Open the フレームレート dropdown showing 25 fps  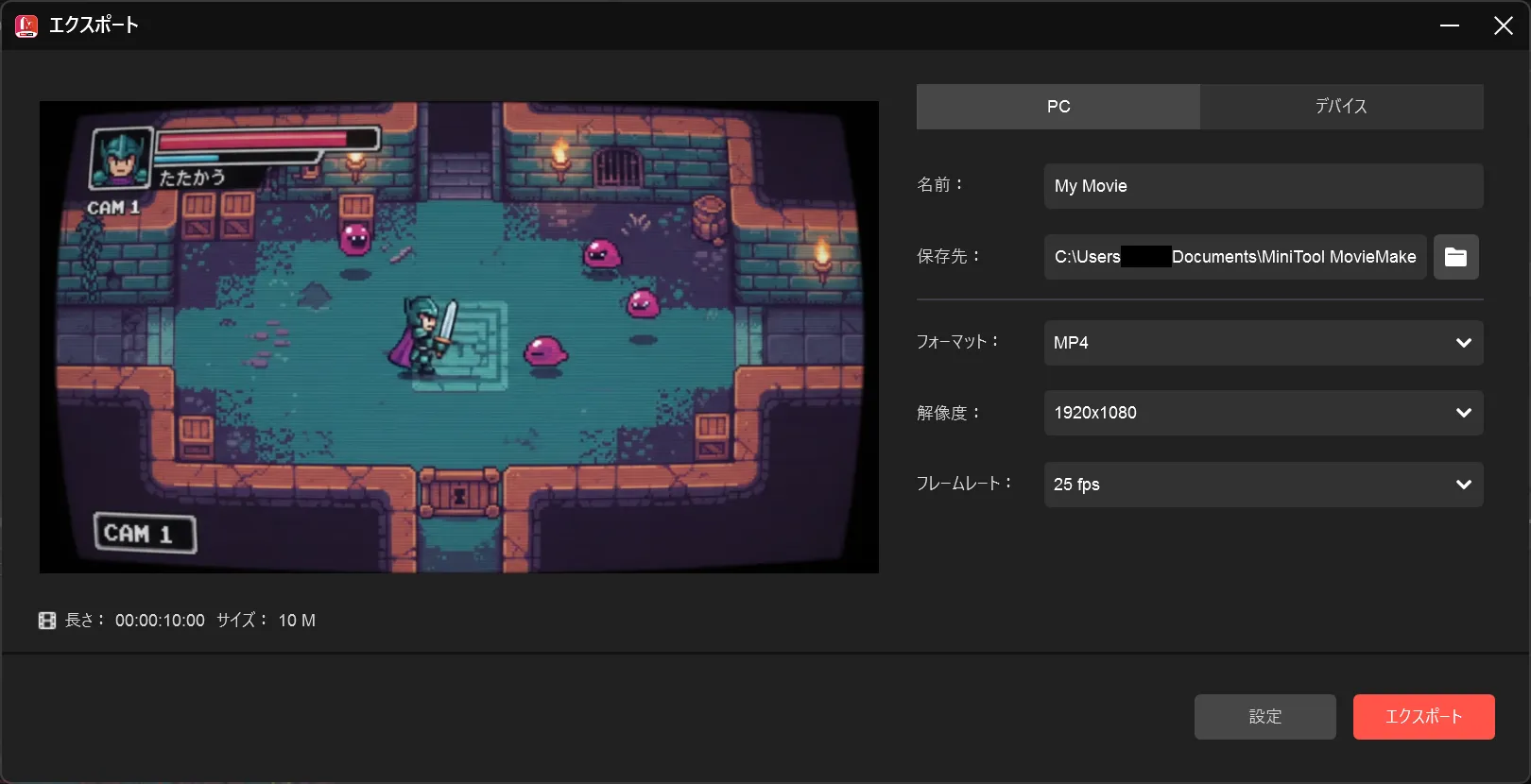point(1264,485)
